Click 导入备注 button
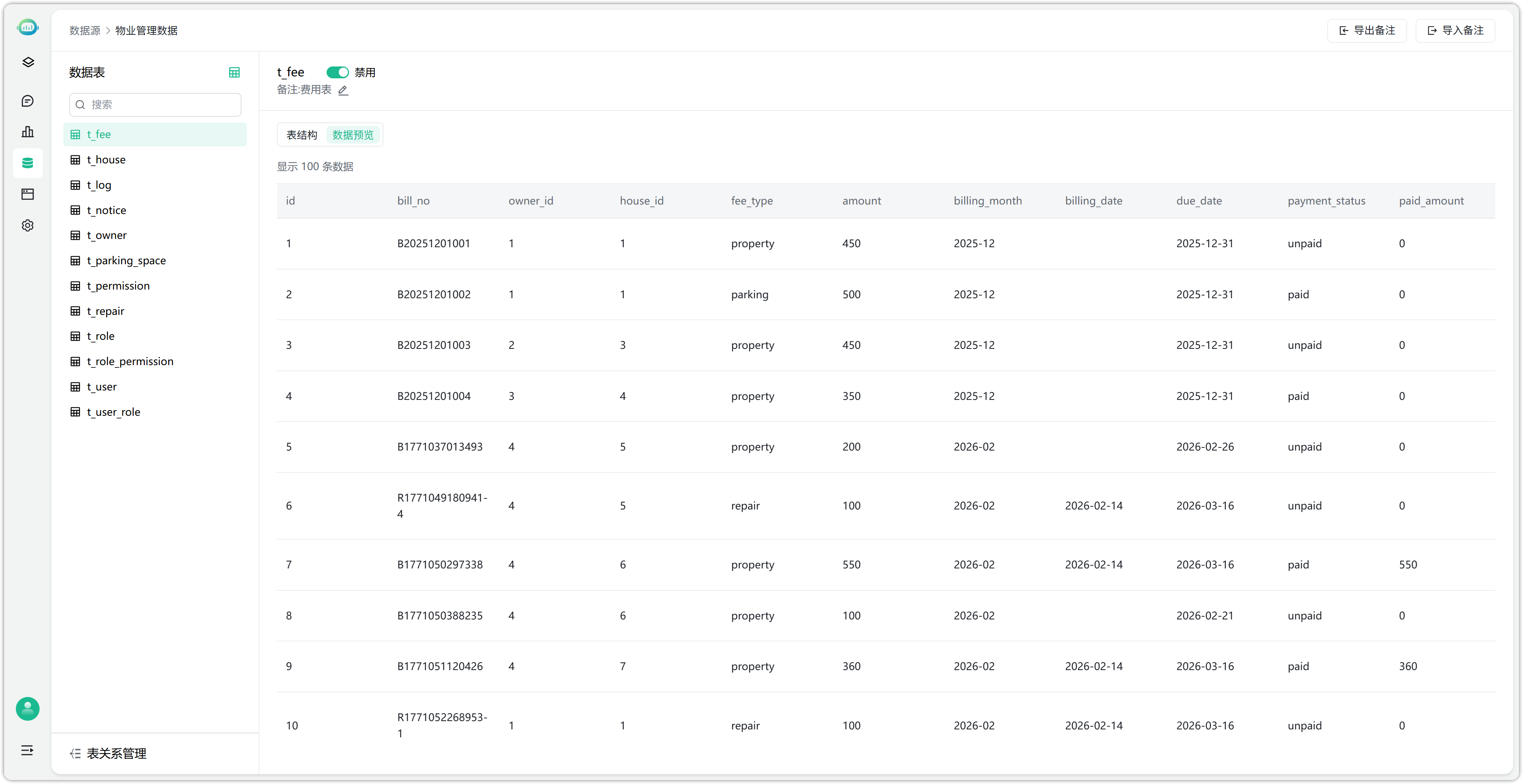 pyautogui.click(x=1455, y=30)
